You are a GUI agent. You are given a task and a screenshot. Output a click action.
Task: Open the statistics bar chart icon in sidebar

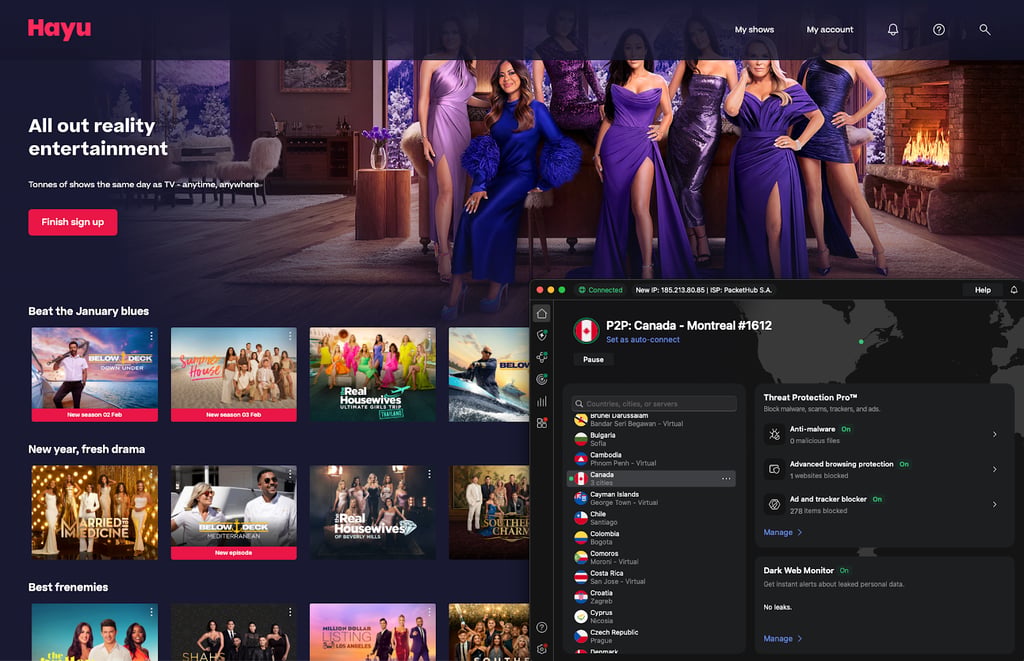[541, 401]
